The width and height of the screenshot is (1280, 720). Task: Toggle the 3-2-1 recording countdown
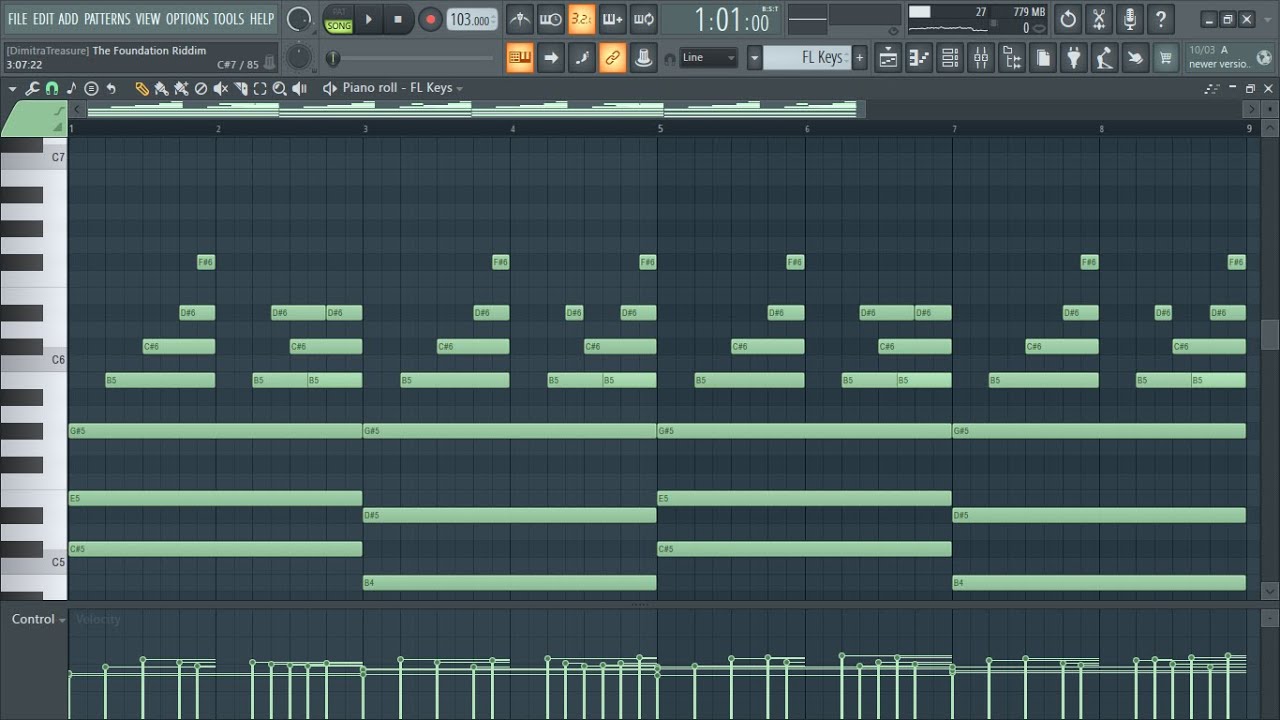click(581, 19)
